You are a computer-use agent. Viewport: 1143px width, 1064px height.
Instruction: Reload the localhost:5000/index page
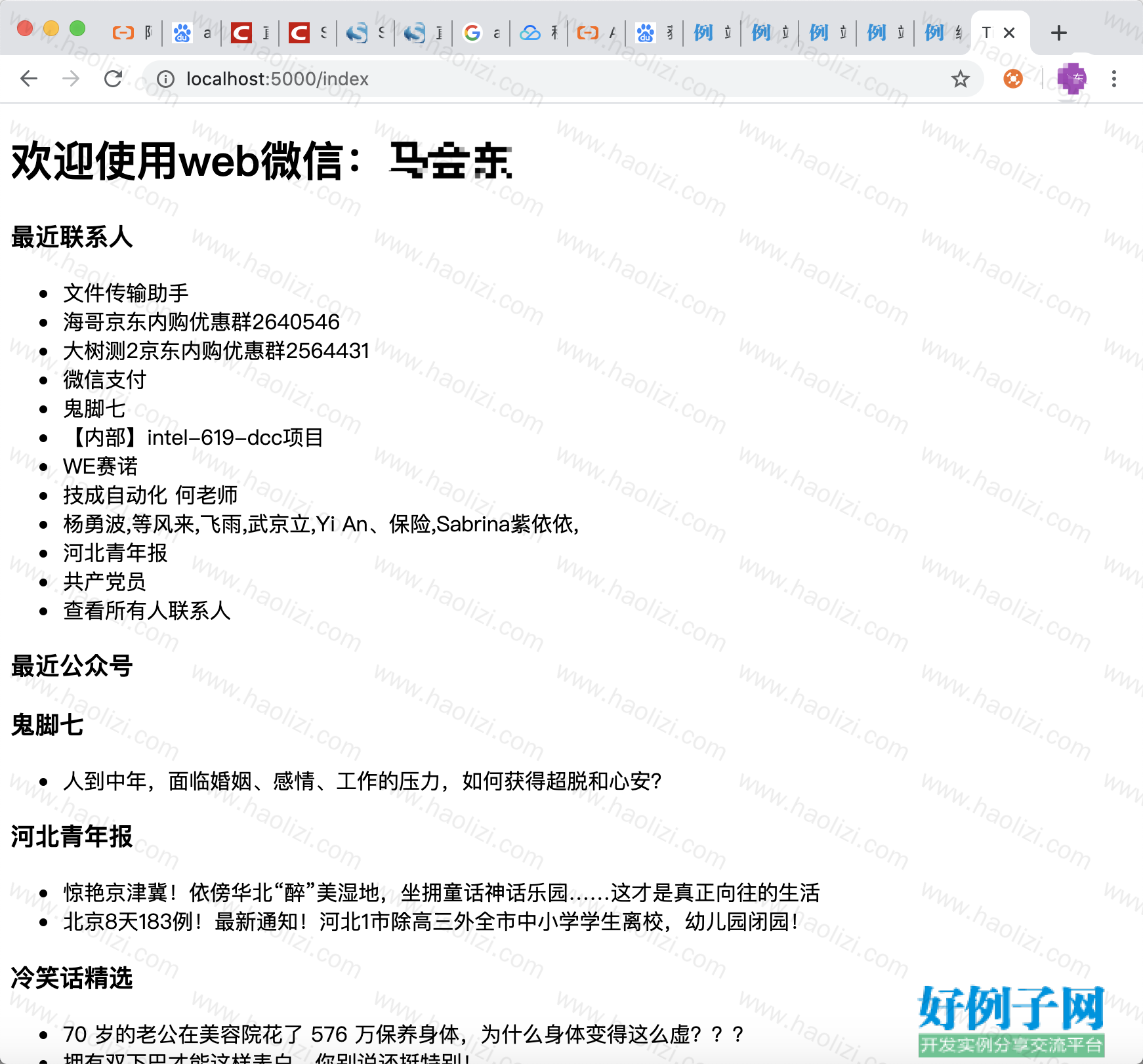pos(114,79)
